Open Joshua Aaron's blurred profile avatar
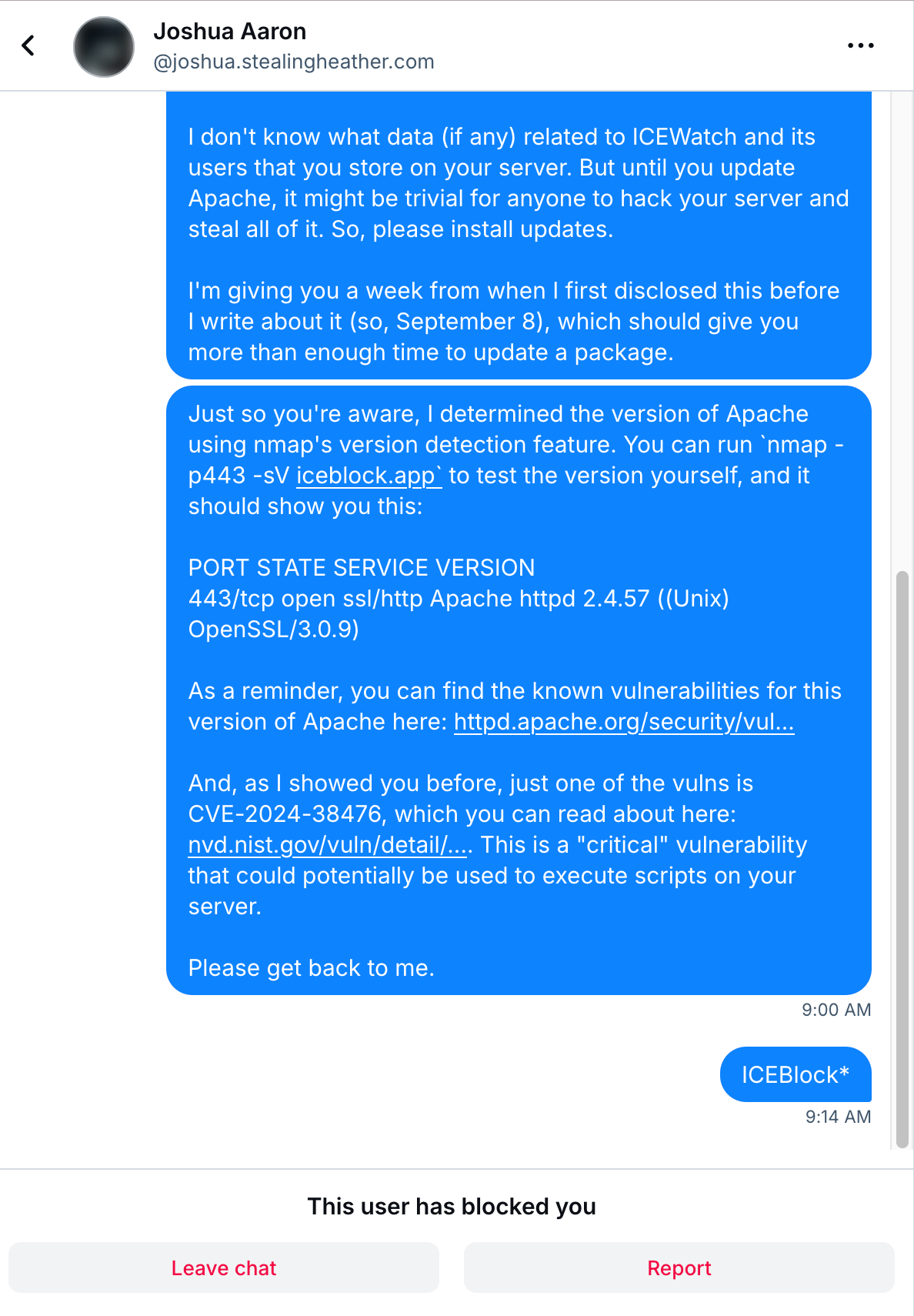Image resolution: width=914 pixels, height=1316 pixels. click(x=104, y=46)
